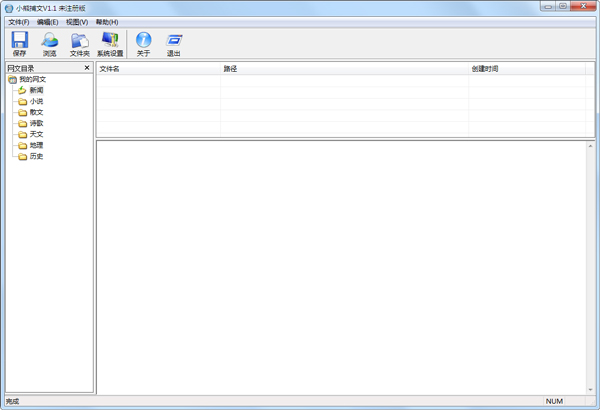Click the folder icon beside 地理
600x410 pixels.
pyautogui.click(x=23, y=145)
